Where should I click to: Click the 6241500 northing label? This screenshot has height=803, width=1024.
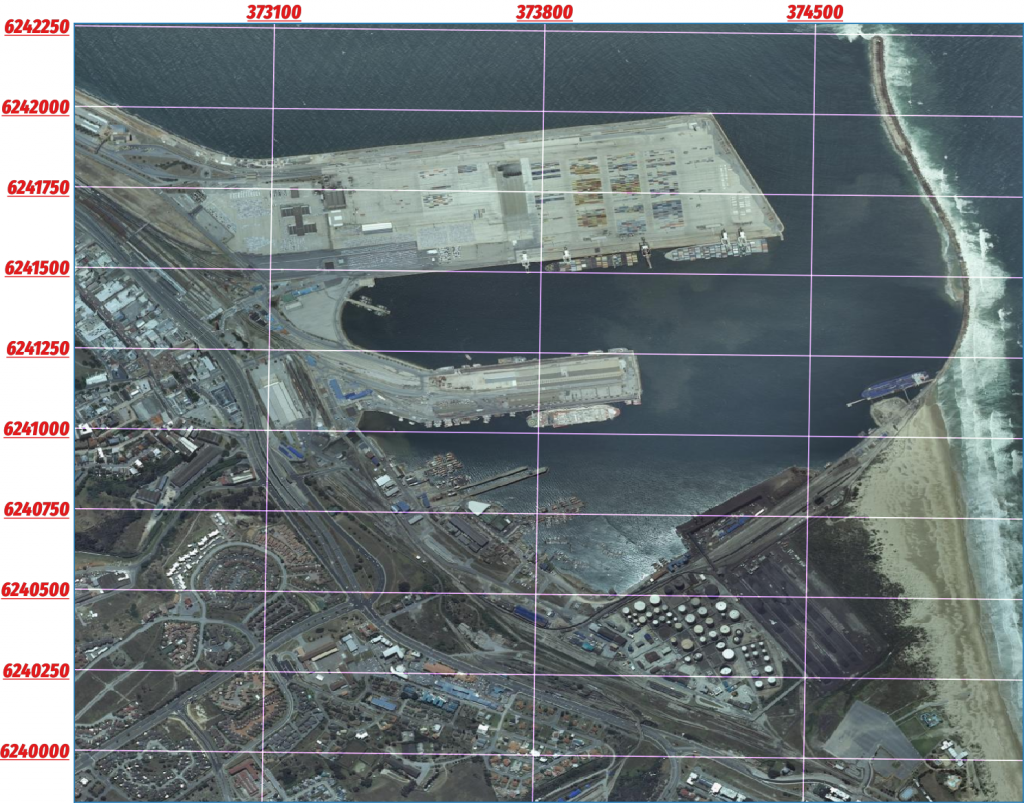pyautogui.click(x=38, y=268)
